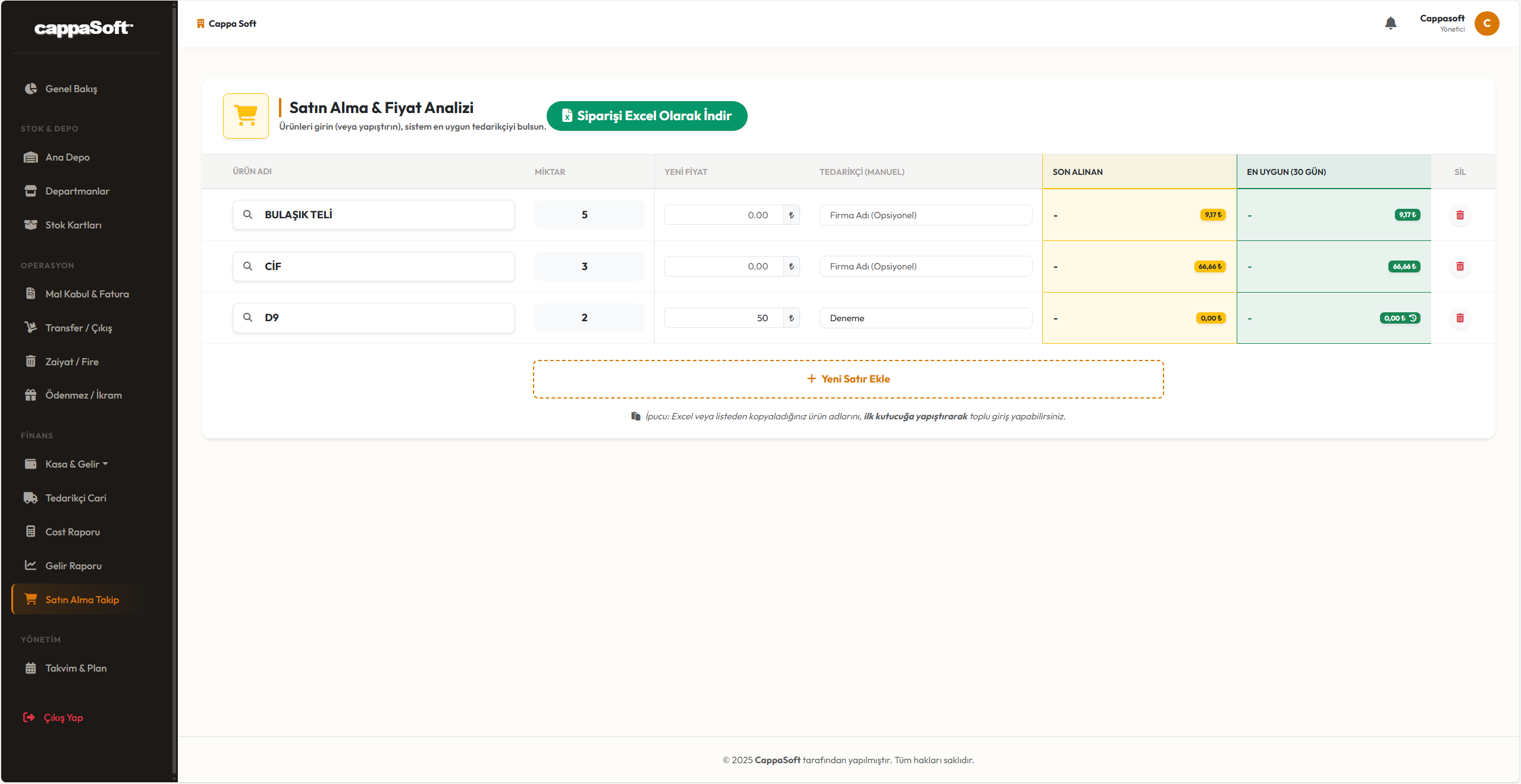The image size is (1521, 784).
Task: Focus the new price field for BULAŞIK TELİ
Action: click(x=723, y=215)
